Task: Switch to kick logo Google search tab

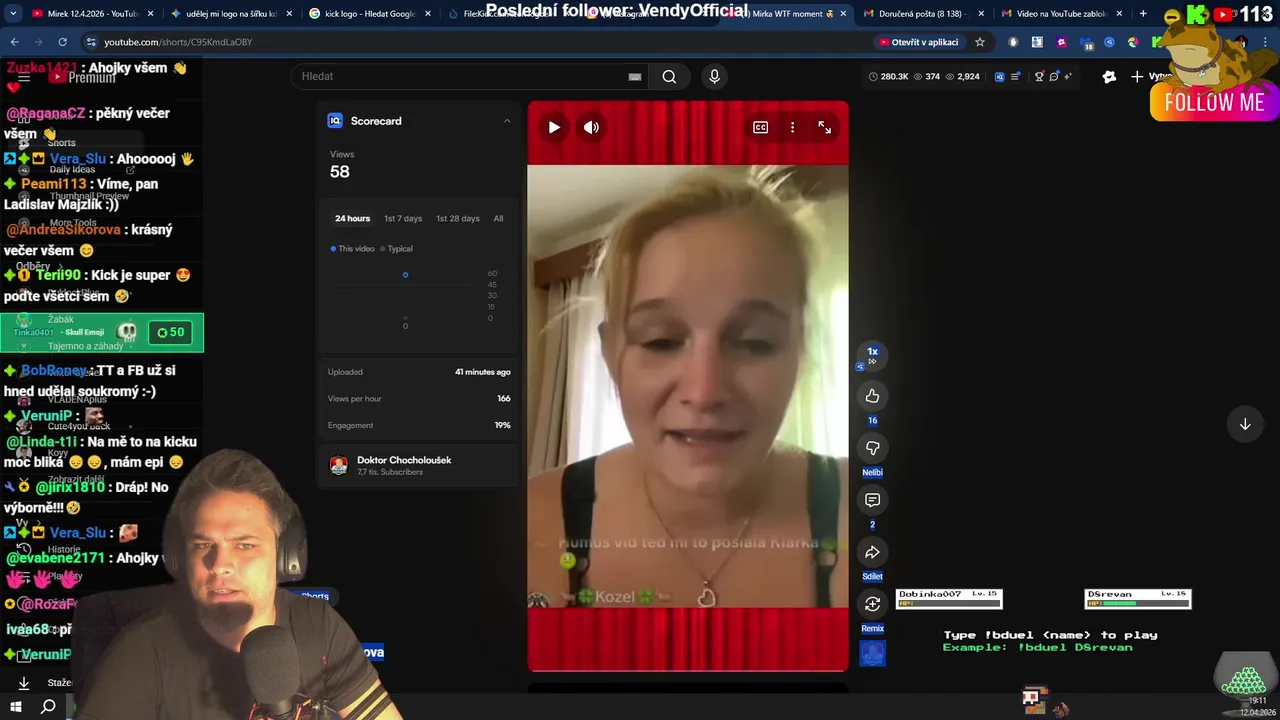Action: [x=370, y=14]
